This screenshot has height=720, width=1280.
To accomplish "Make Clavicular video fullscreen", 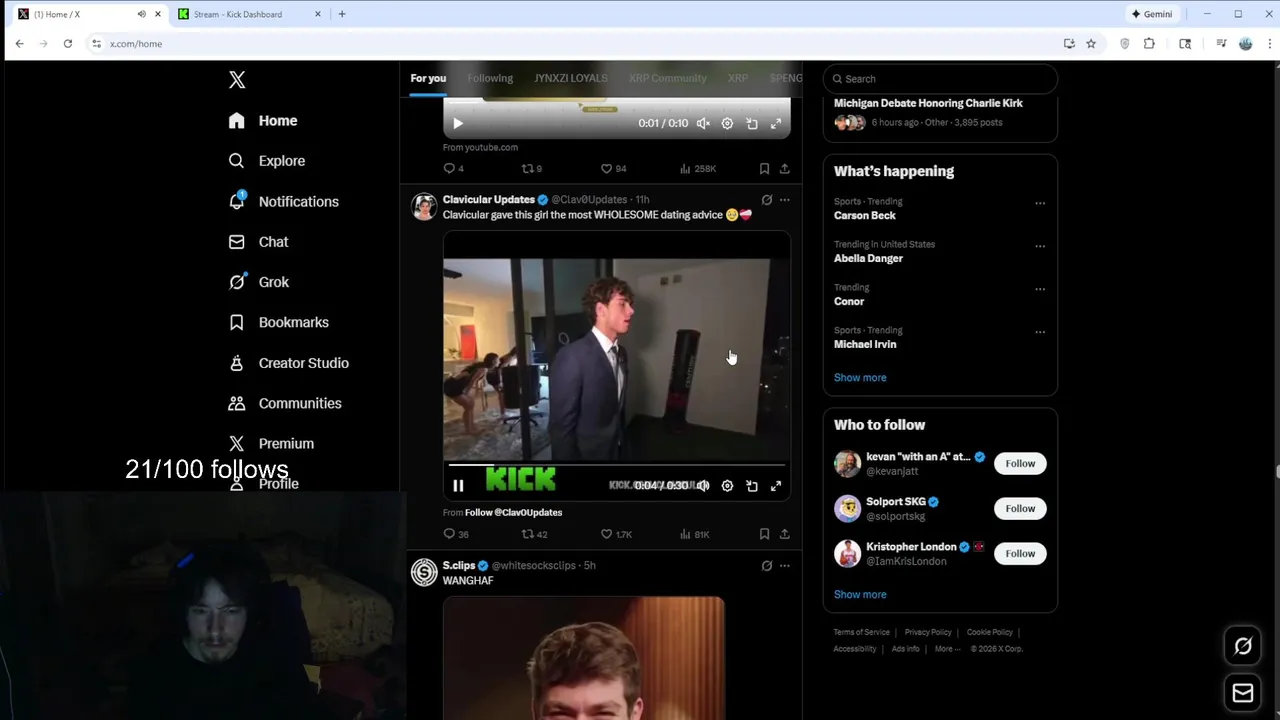I will click(776, 486).
